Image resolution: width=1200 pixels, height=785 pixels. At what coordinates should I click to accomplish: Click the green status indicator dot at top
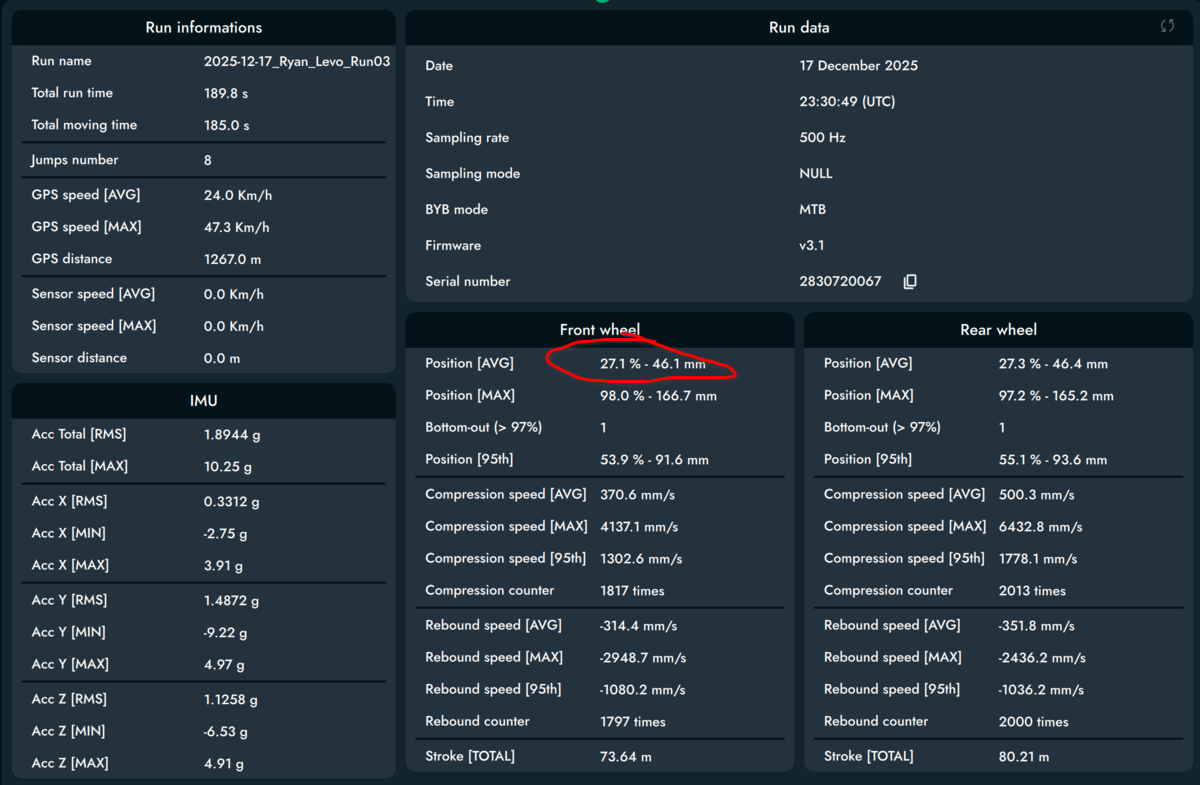point(600,4)
